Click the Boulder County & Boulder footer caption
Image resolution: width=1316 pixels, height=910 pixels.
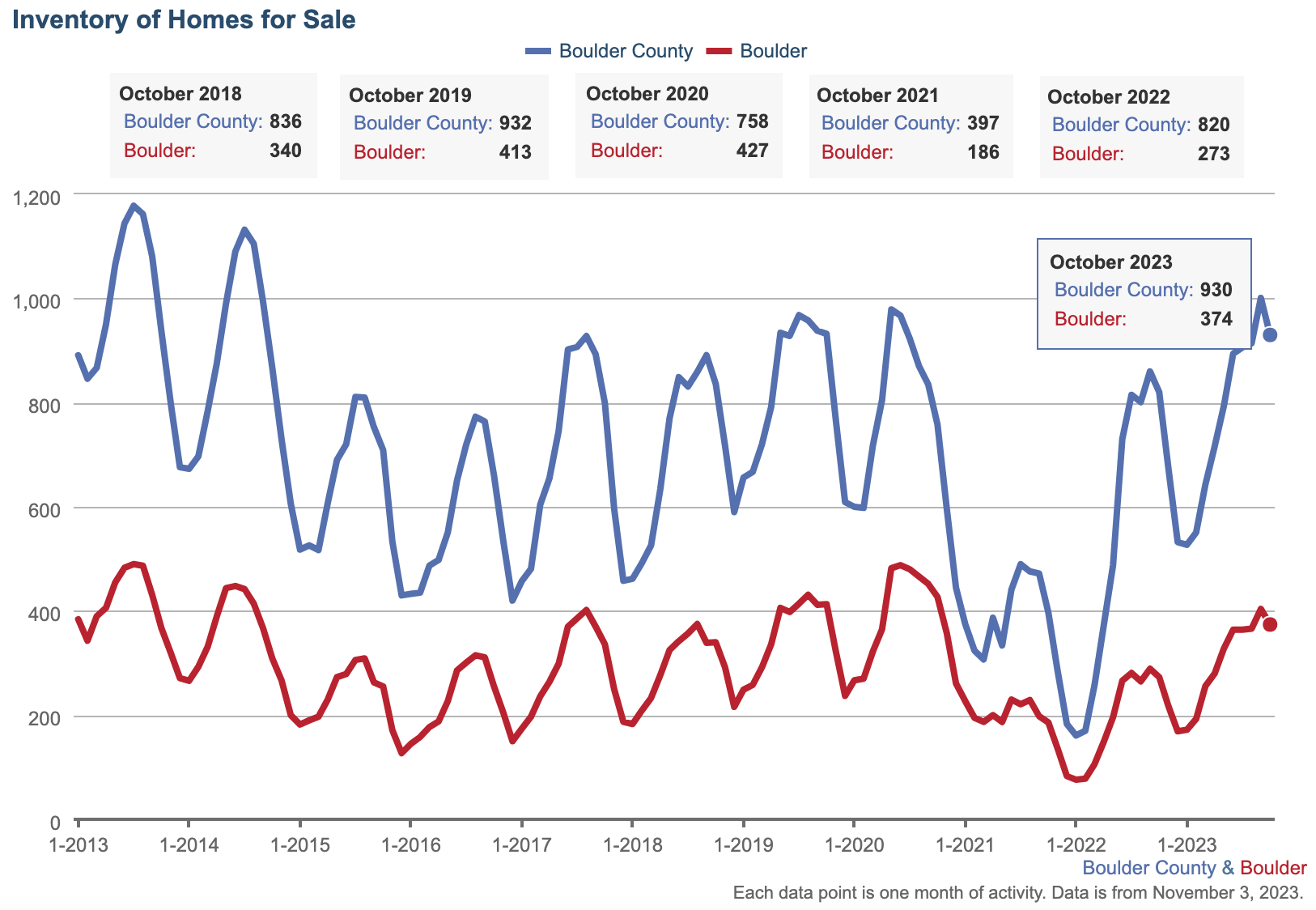tap(1195, 868)
